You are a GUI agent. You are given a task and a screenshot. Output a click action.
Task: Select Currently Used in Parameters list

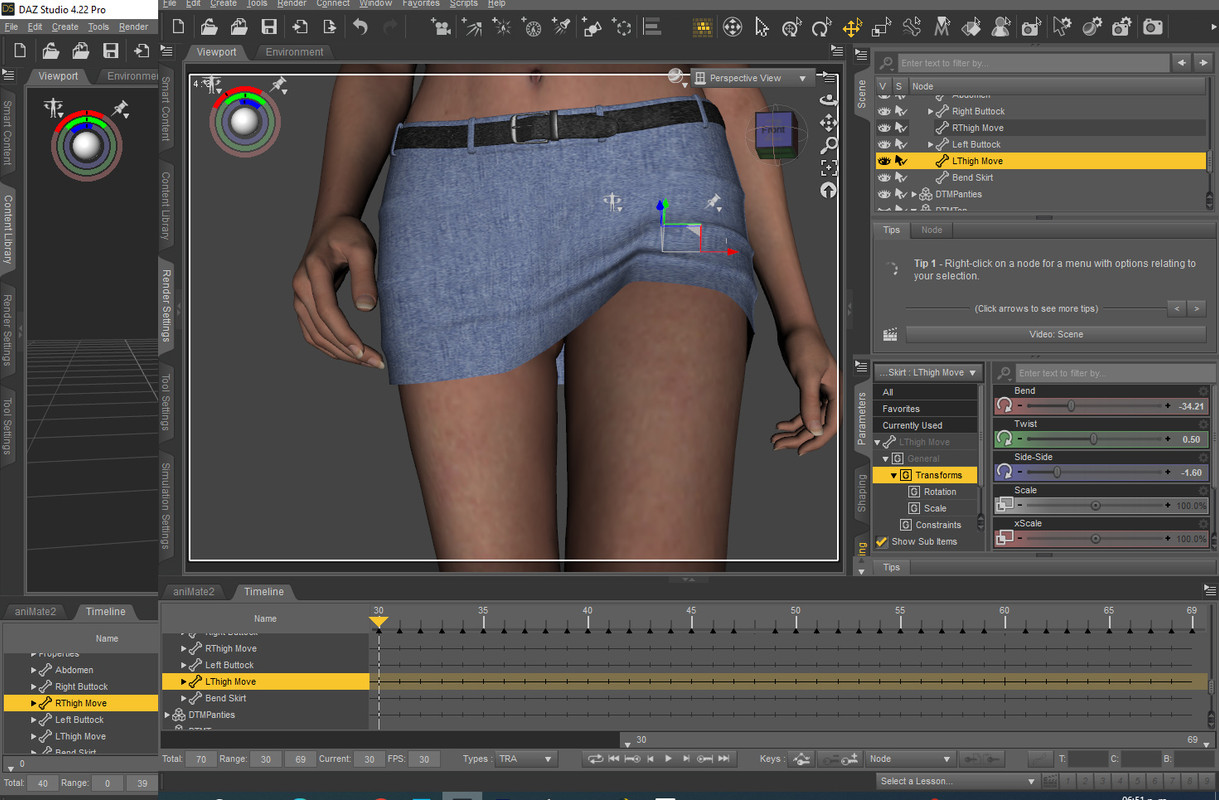pos(912,425)
